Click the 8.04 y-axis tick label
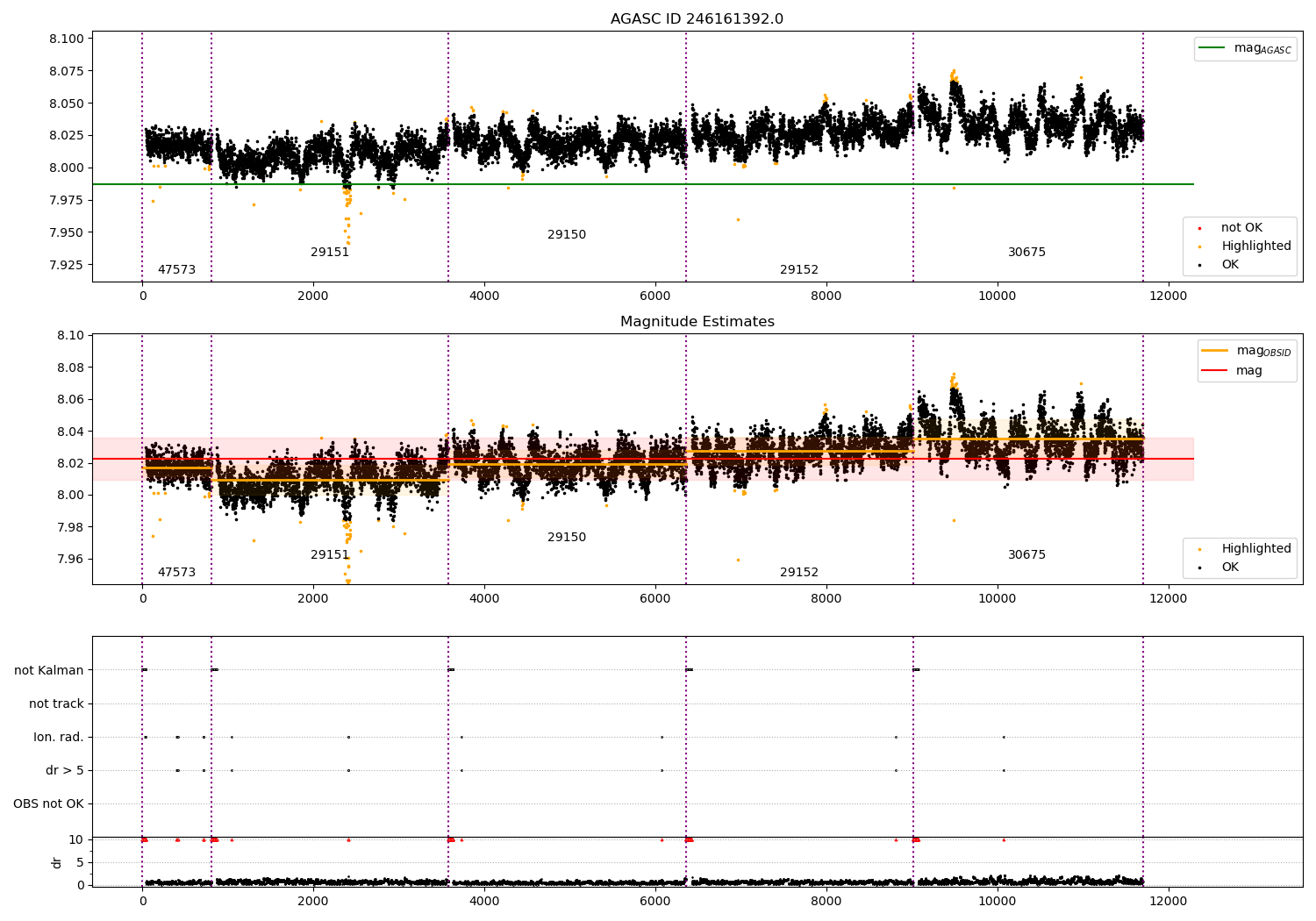 point(69,432)
